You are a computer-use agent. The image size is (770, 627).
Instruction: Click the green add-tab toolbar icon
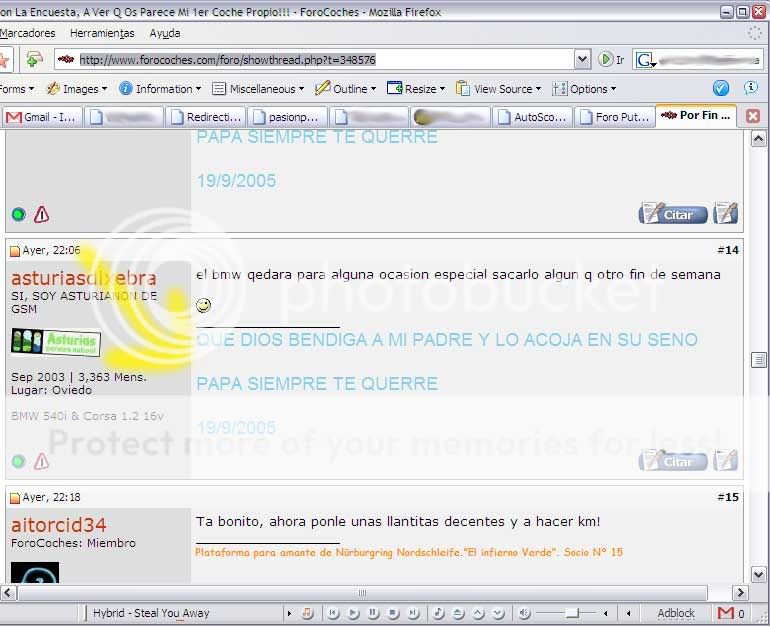34,59
